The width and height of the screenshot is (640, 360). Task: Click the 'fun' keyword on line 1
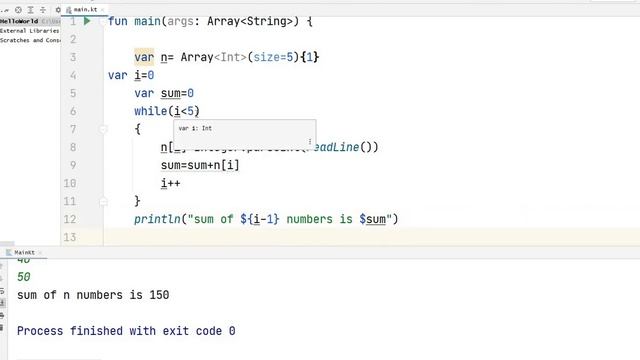(x=118, y=21)
